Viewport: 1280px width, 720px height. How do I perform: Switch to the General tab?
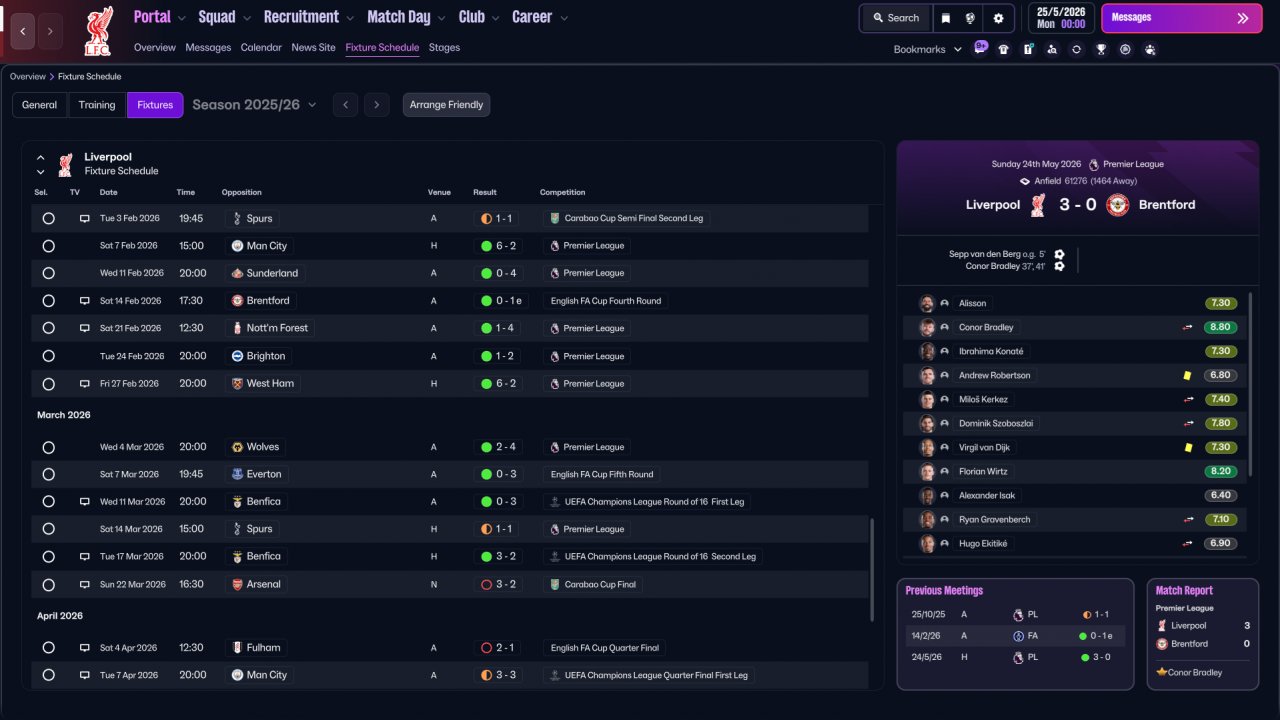[x=40, y=105]
